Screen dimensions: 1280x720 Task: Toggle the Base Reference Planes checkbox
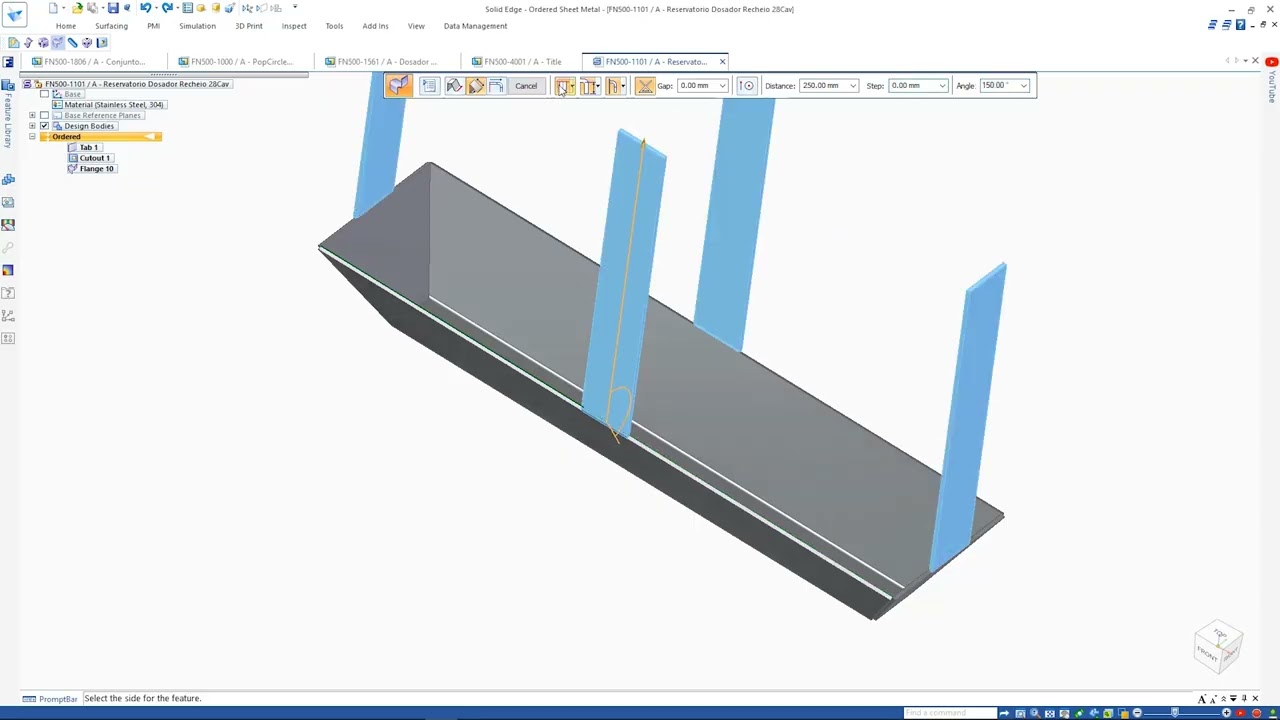pos(44,115)
